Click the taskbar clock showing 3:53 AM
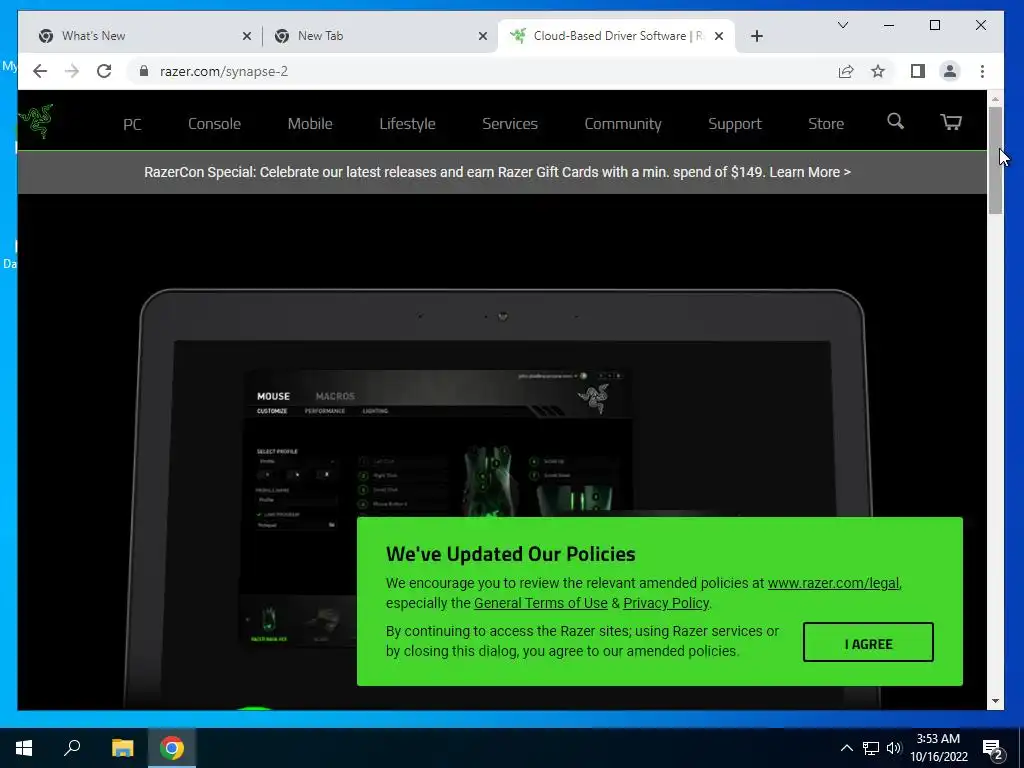Viewport: 1024px width, 768px height. point(938,748)
